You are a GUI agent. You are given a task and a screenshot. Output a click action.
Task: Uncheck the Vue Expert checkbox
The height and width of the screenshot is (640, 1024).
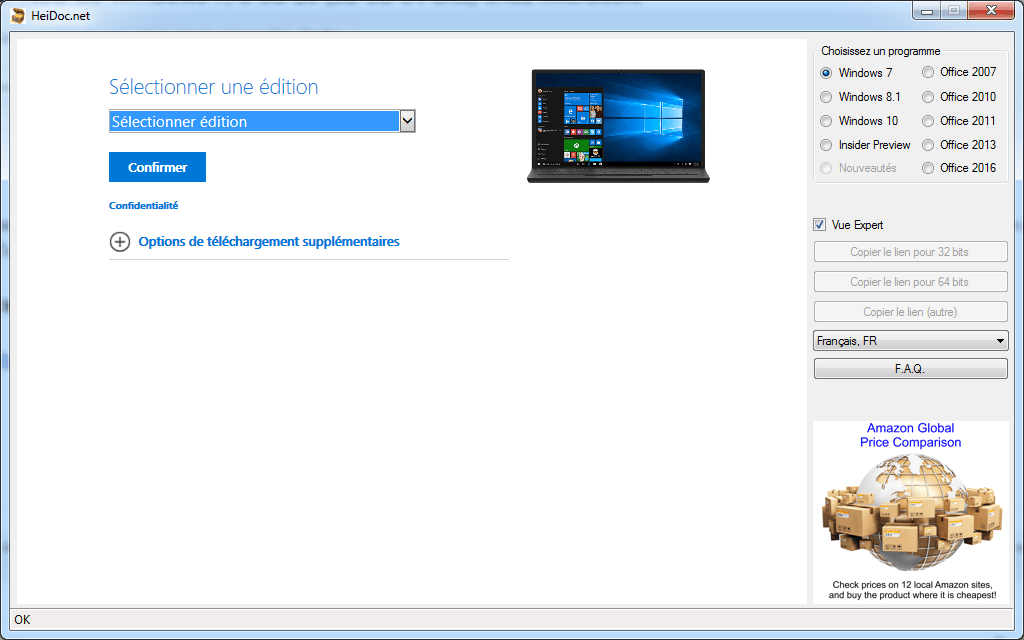[x=820, y=225]
